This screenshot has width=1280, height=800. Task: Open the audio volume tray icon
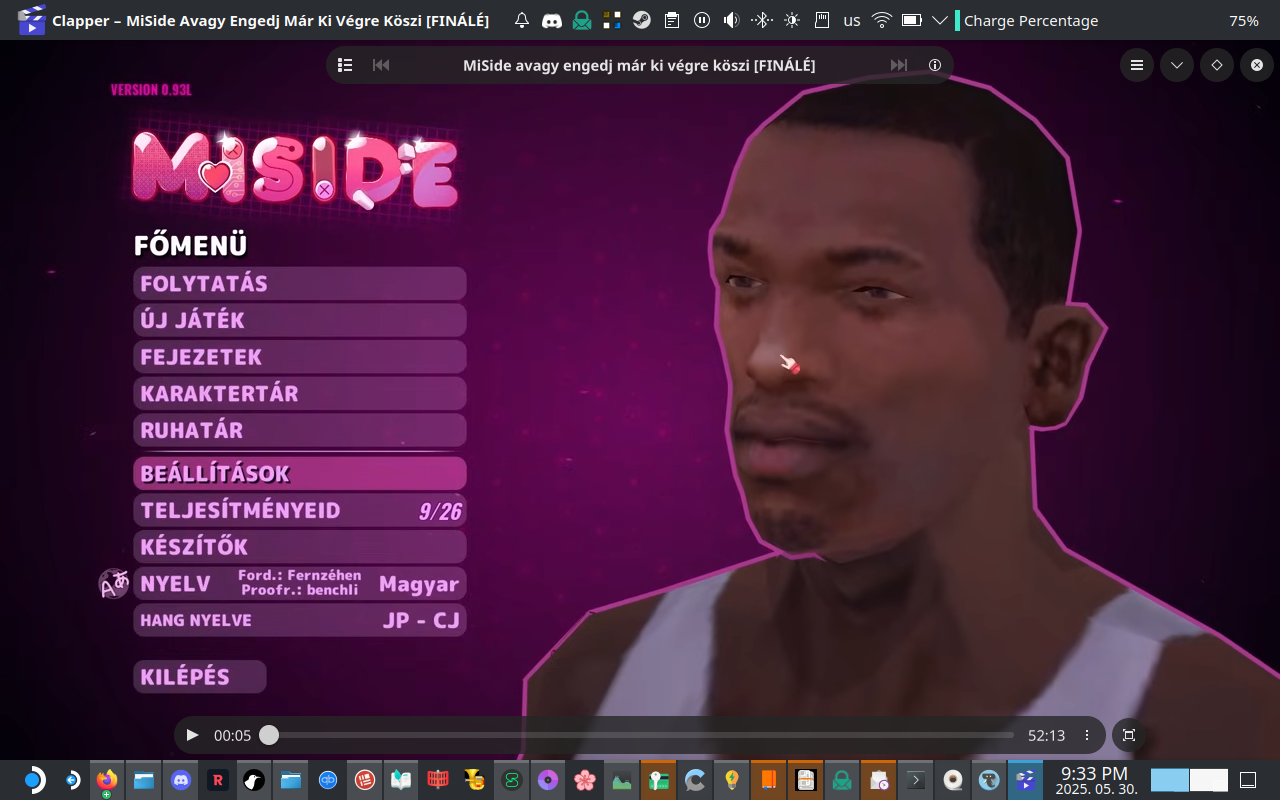point(732,20)
